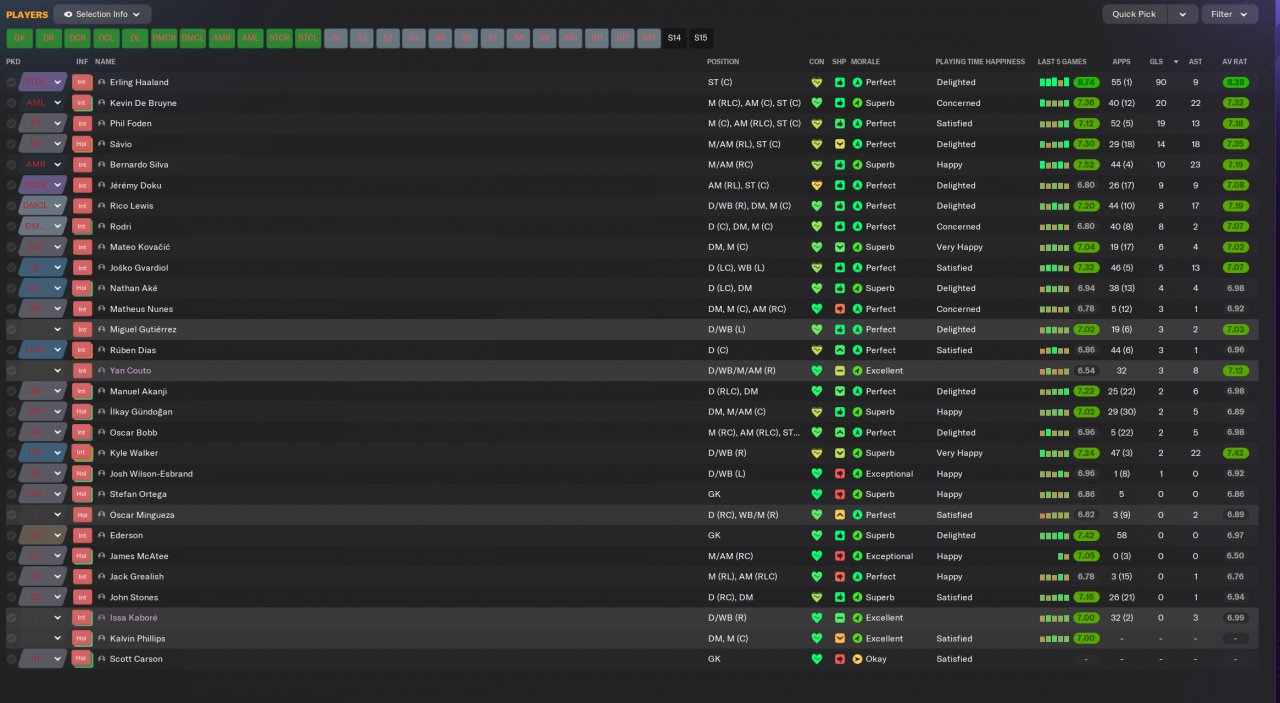Open İlkay Gündoğan's player profile
The height and width of the screenshot is (703, 1280).
point(141,412)
